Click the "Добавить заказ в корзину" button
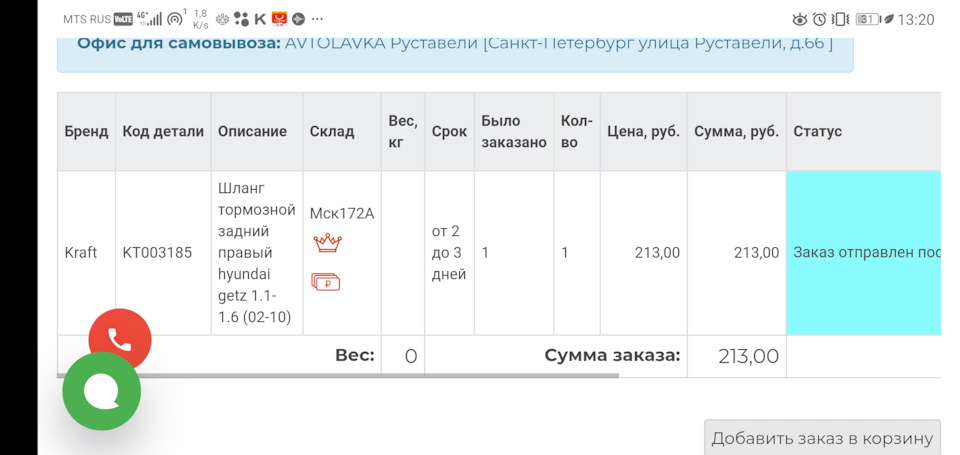 [x=822, y=438]
